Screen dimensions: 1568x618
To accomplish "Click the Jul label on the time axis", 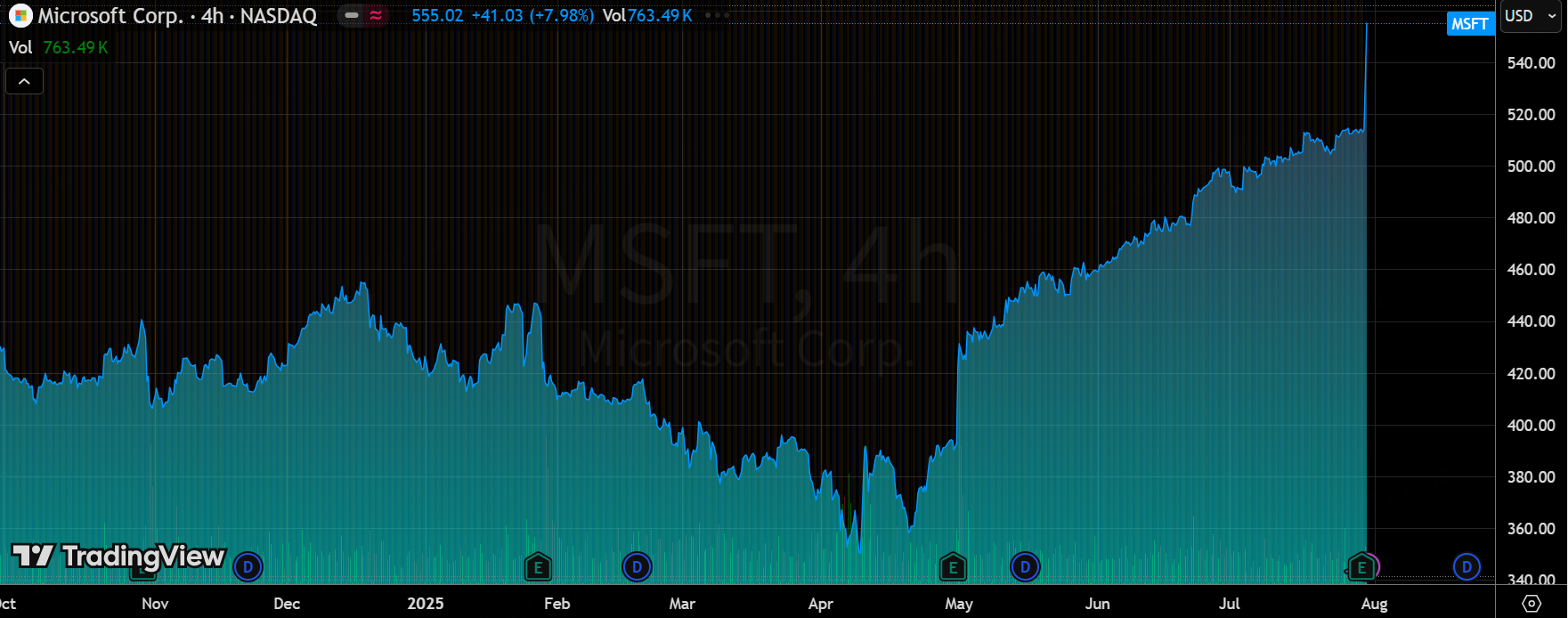I will (x=1230, y=604).
